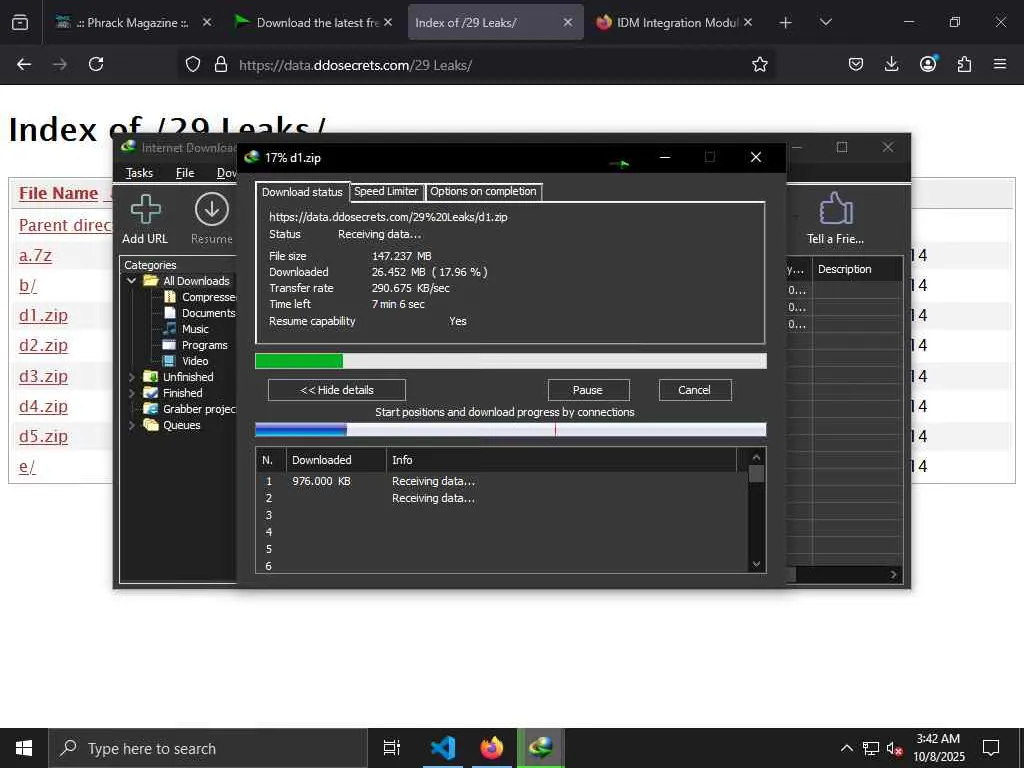Image resolution: width=1024 pixels, height=768 pixels.
Task: Click the Queues folder icon
Action: click(x=150, y=425)
